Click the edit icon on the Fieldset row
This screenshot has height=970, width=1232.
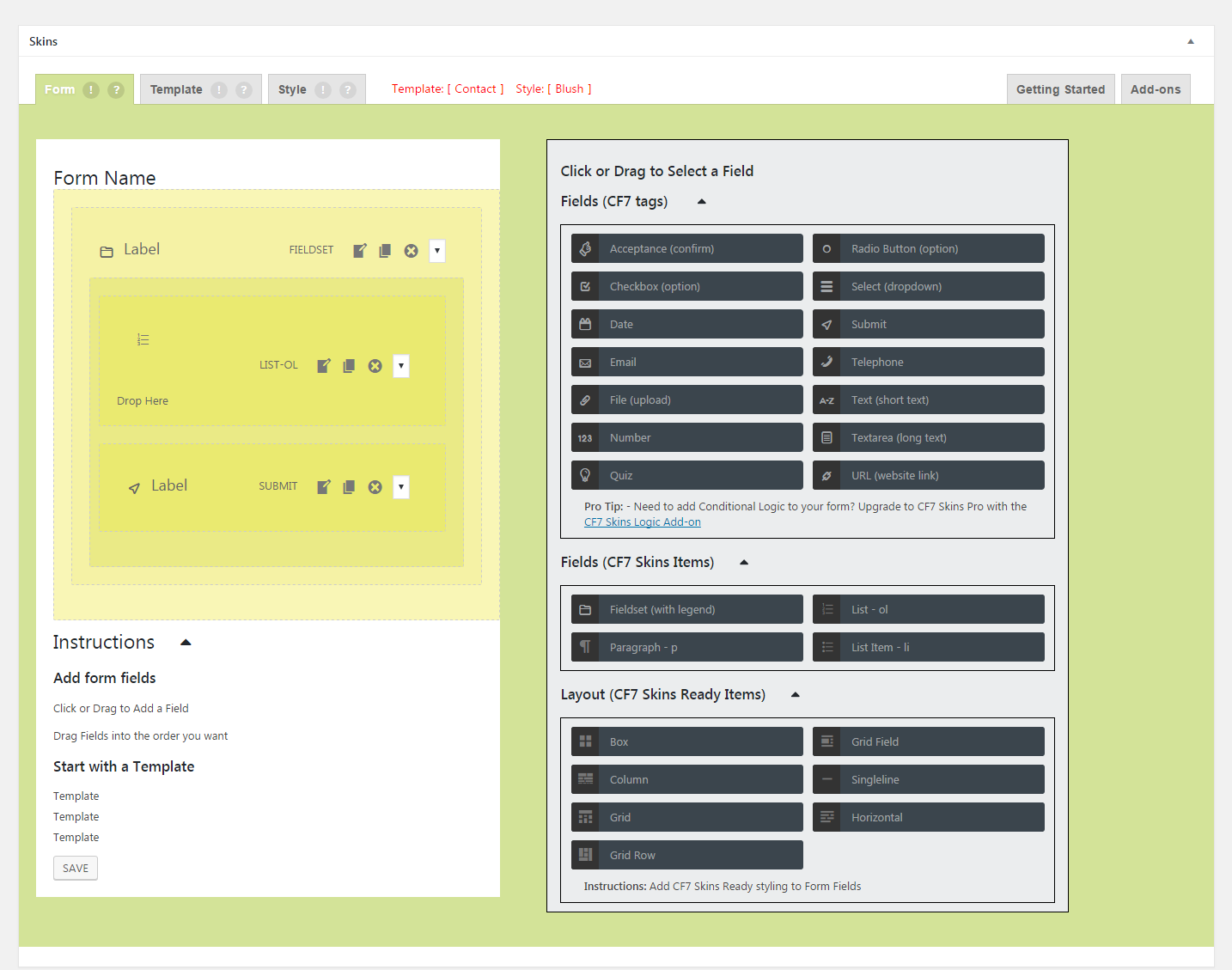coord(360,251)
